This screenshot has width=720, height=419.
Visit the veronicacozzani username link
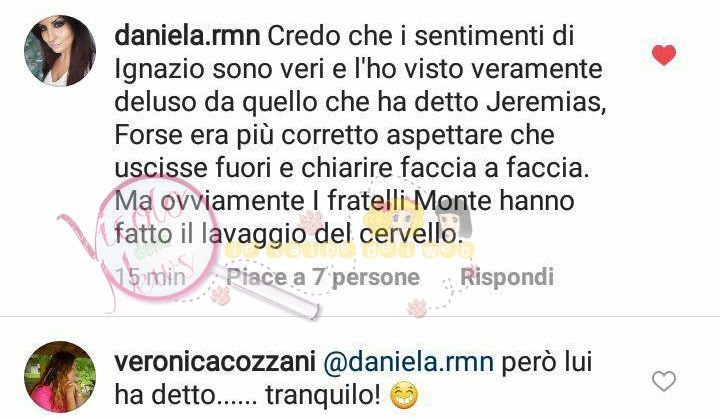[215, 362]
